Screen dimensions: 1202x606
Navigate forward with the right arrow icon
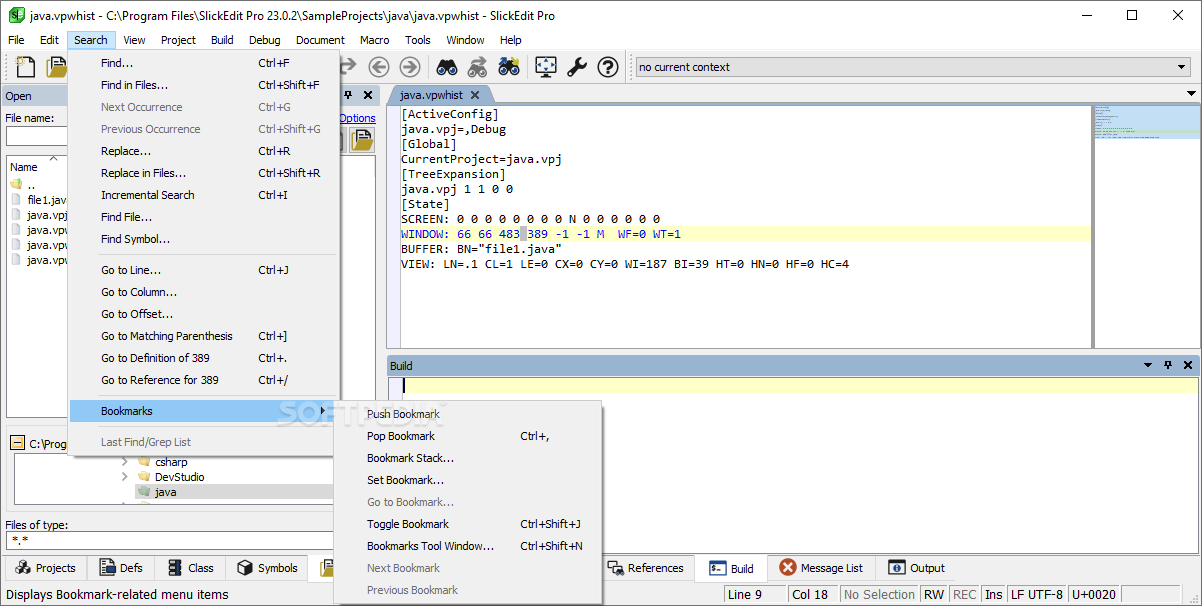pyautogui.click(x=410, y=67)
